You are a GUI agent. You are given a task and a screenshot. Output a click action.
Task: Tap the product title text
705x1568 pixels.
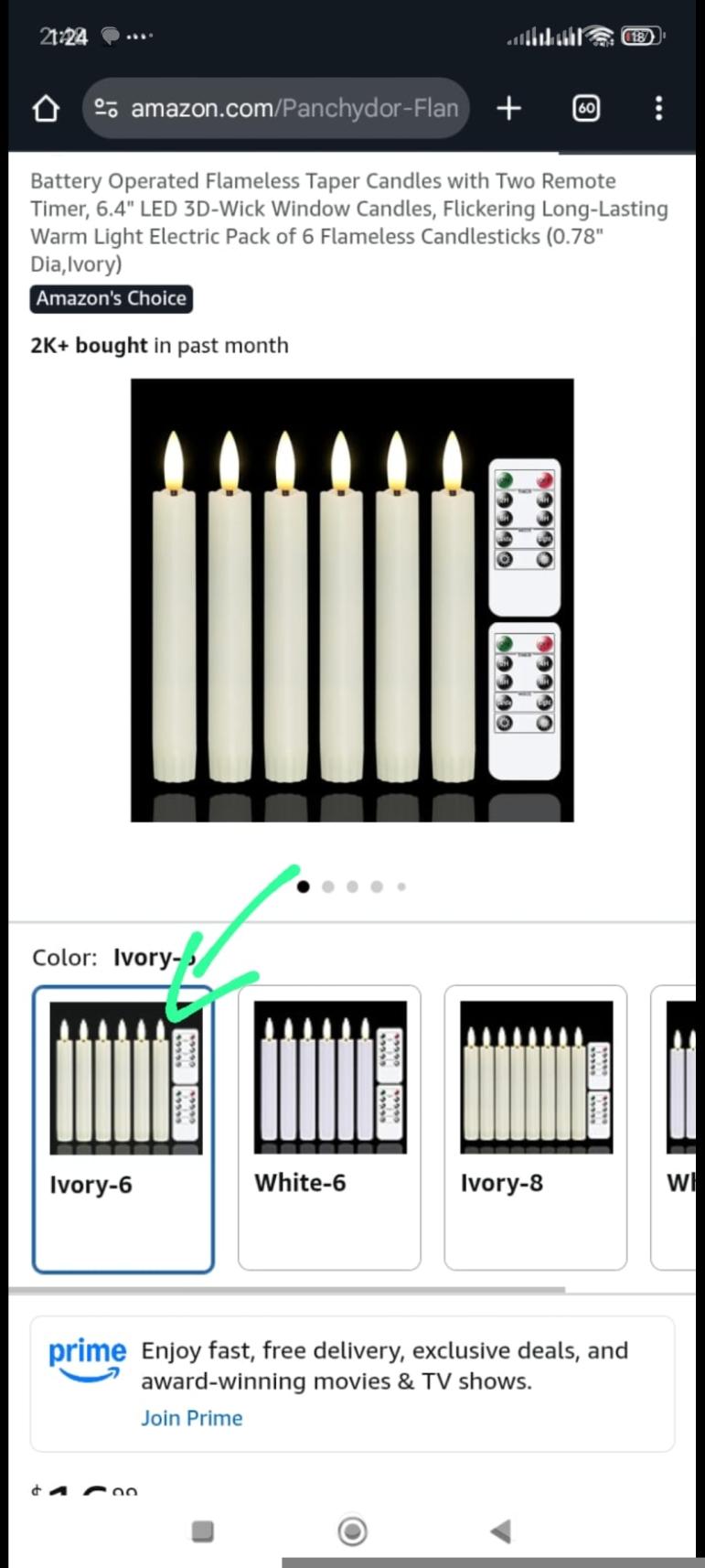349,222
